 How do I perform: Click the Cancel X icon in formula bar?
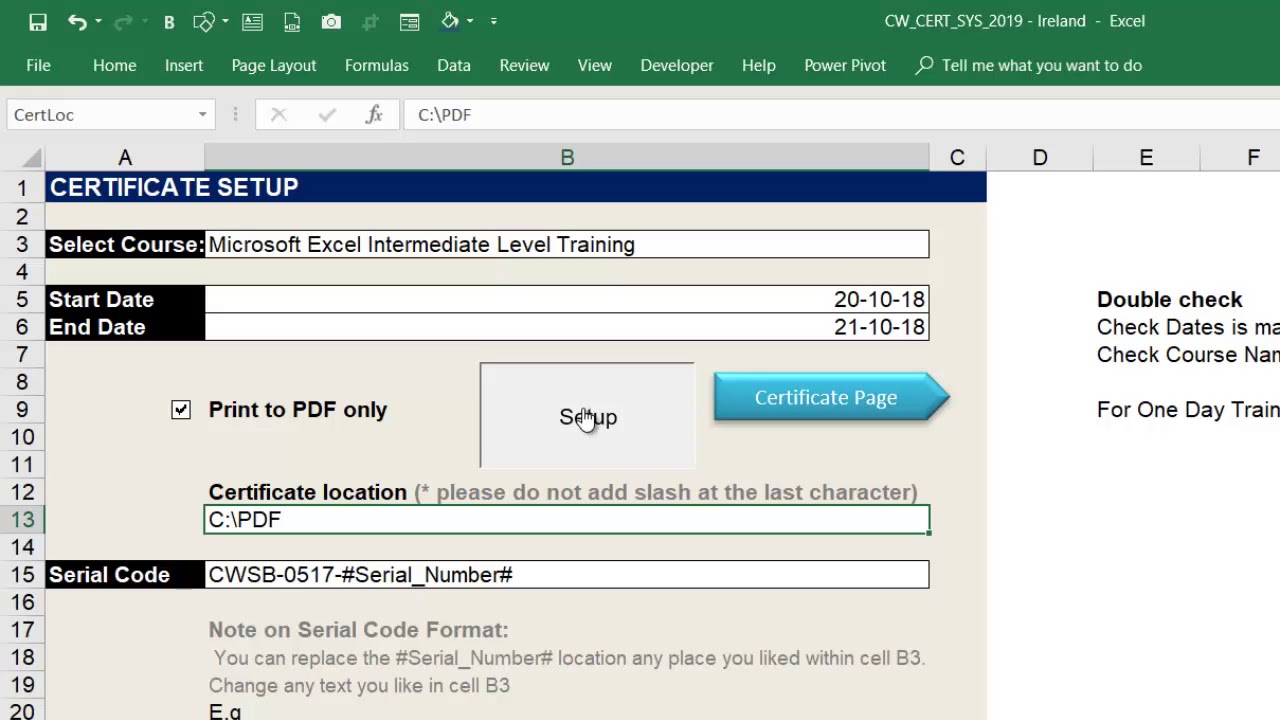pos(279,115)
